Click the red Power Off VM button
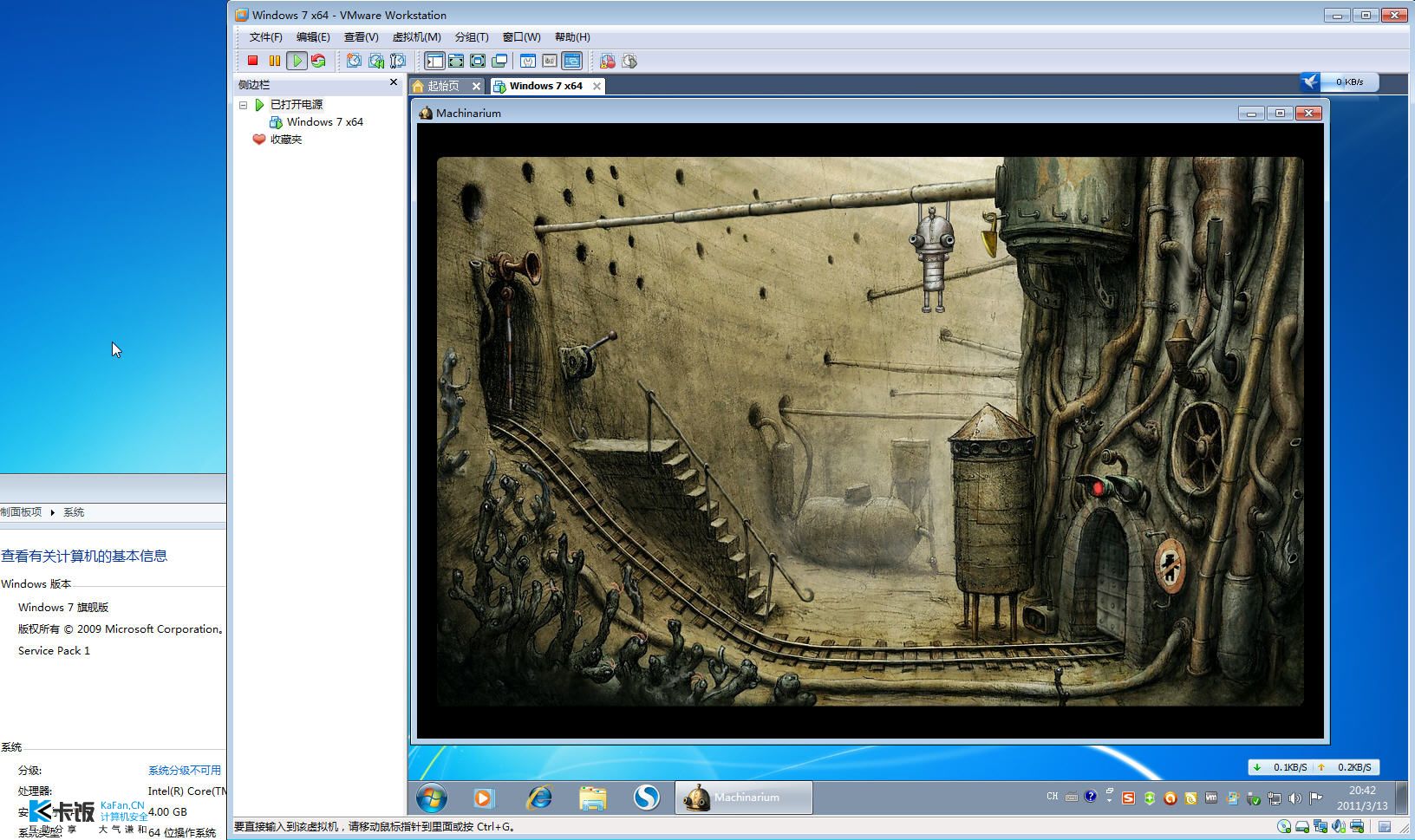Image resolution: width=1415 pixels, height=840 pixels. (x=252, y=61)
